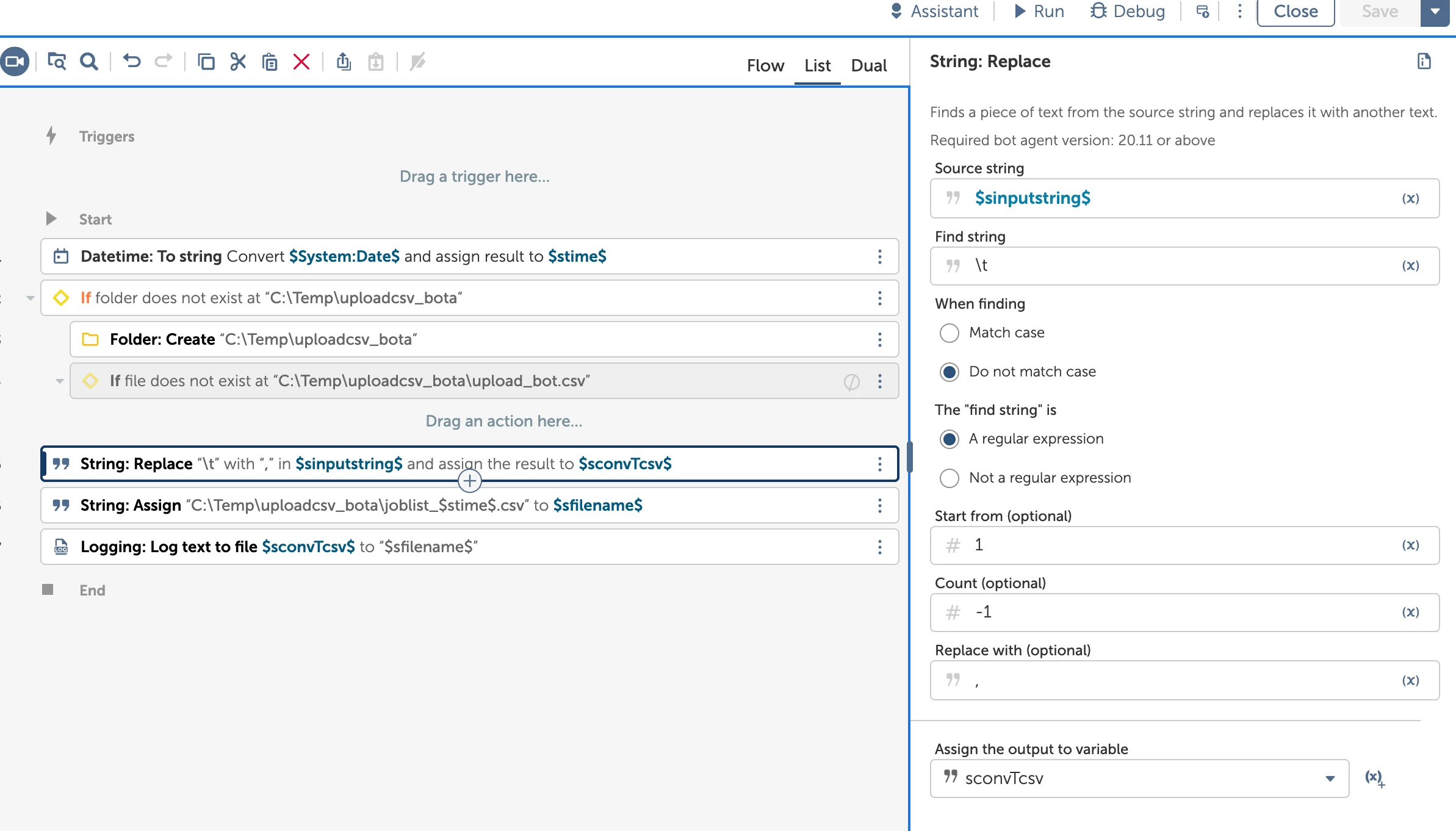Open the String: Replace documentation icon
Screen dimensions: 1456x831
[x=1424, y=62]
